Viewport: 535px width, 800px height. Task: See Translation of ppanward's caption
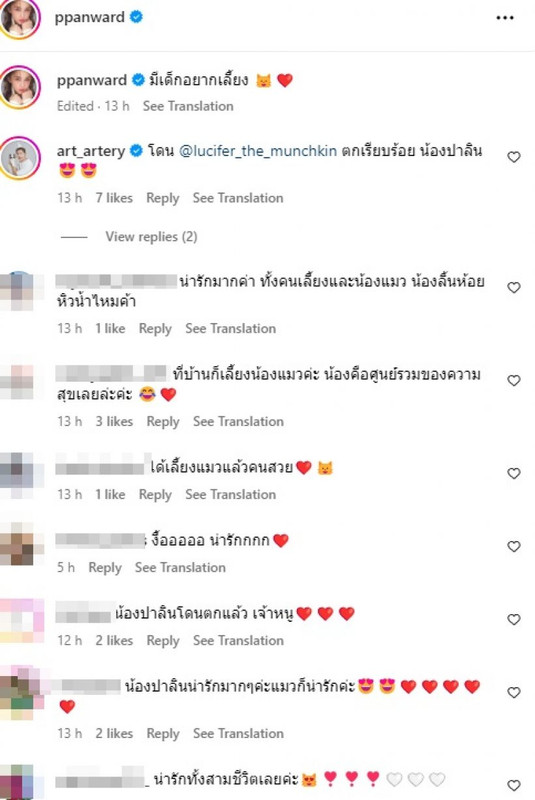point(188,106)
